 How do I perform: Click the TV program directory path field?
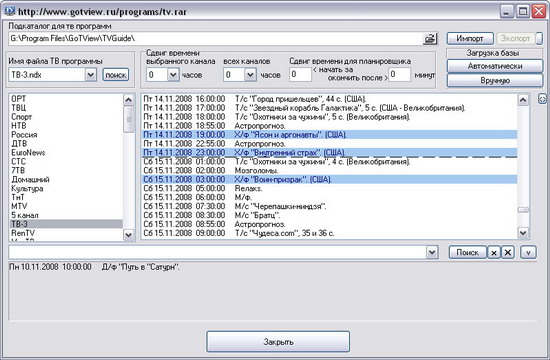(x=216, y=38)
